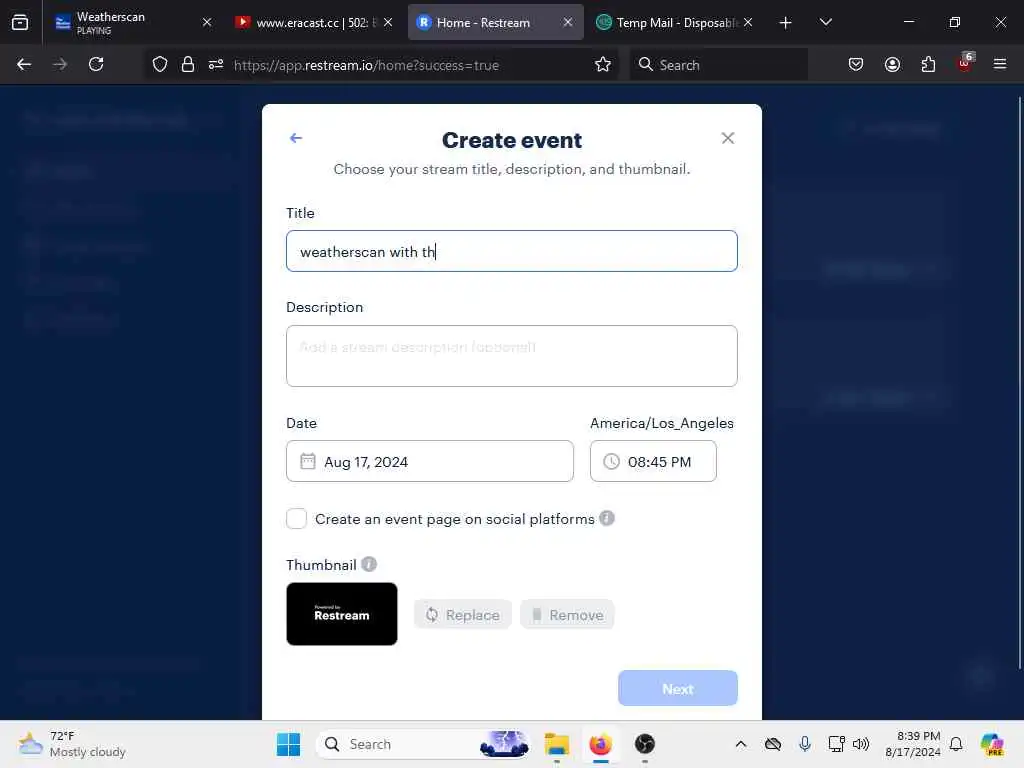
Task: Switch to the Weatherscan tab
Action: [x=124, y=22]
